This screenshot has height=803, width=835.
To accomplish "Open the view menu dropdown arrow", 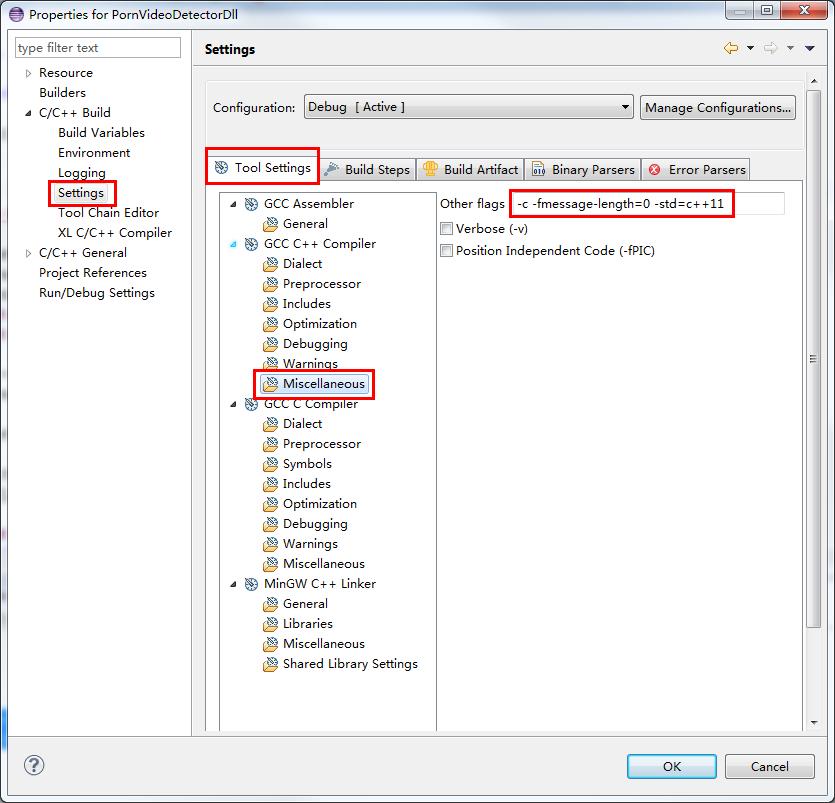I will 810,48.
